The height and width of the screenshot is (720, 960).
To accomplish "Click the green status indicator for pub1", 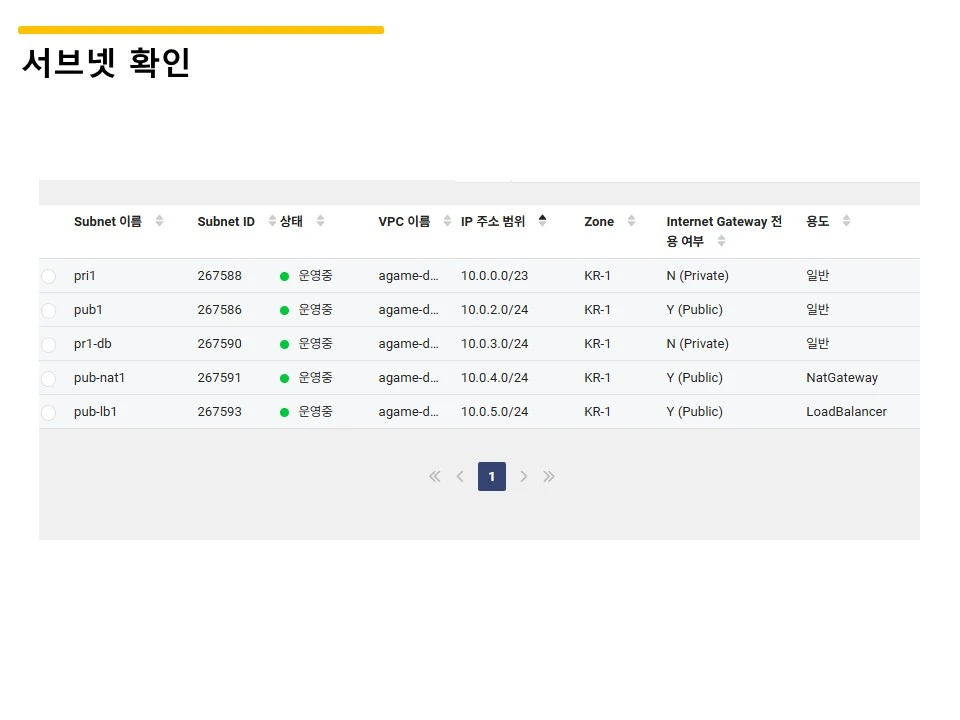I will point(285,309).
